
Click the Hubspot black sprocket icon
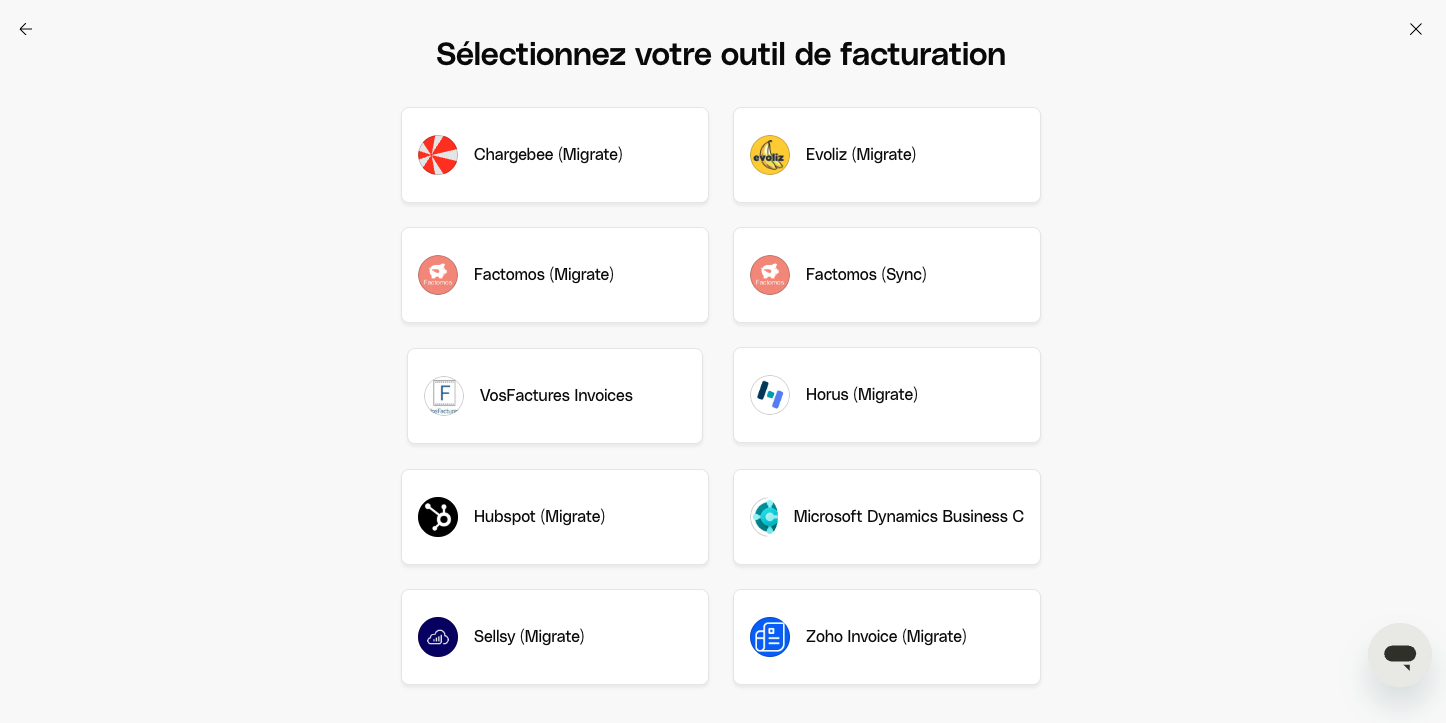click(x=438, y=517)
